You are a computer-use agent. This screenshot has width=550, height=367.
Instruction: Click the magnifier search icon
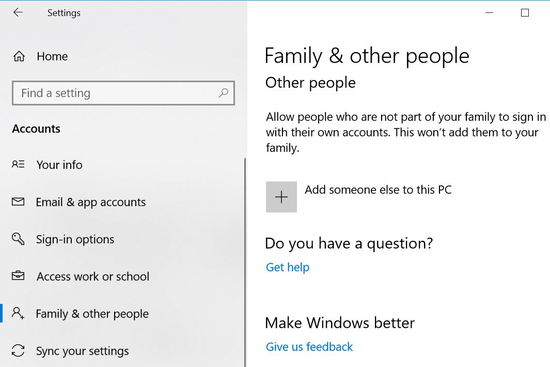223,93
